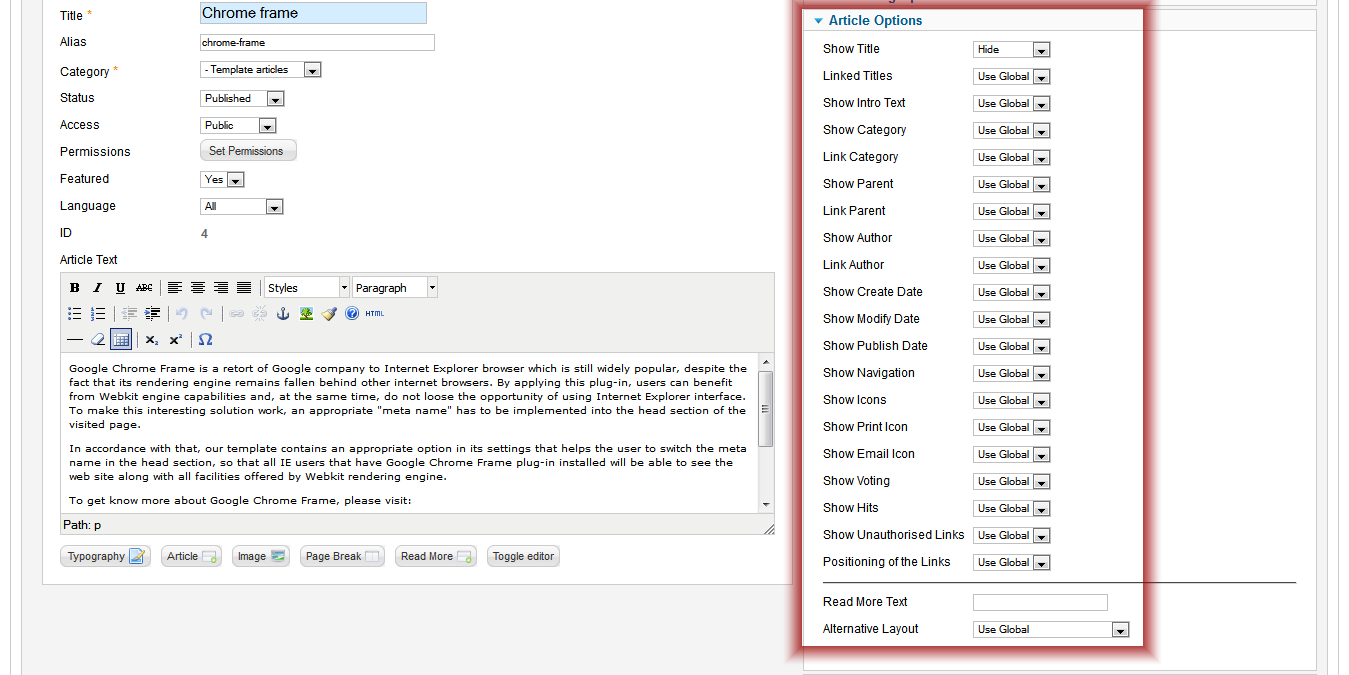Insert a Read More break
Image resolution: width=1349 pixels, height=675 pixels.
pos(435,556)
